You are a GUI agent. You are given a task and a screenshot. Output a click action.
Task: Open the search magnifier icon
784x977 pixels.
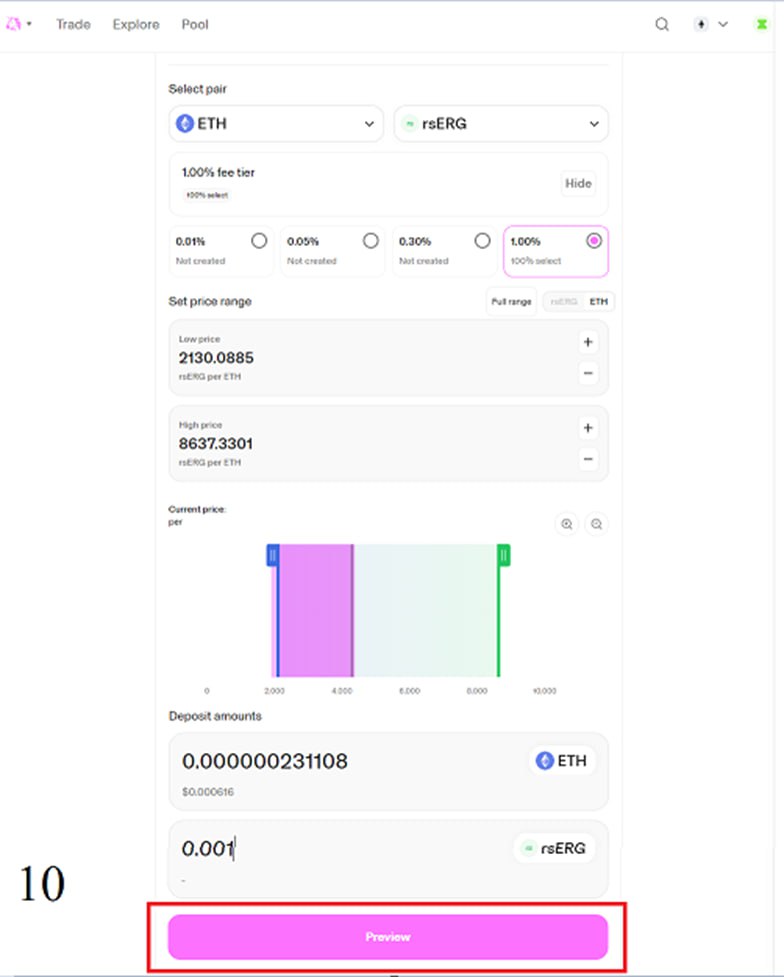point(662,24)
